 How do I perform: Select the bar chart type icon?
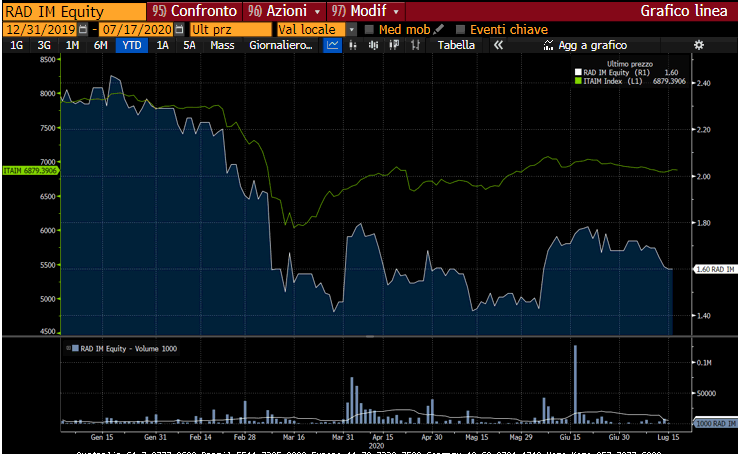(353, 45)
